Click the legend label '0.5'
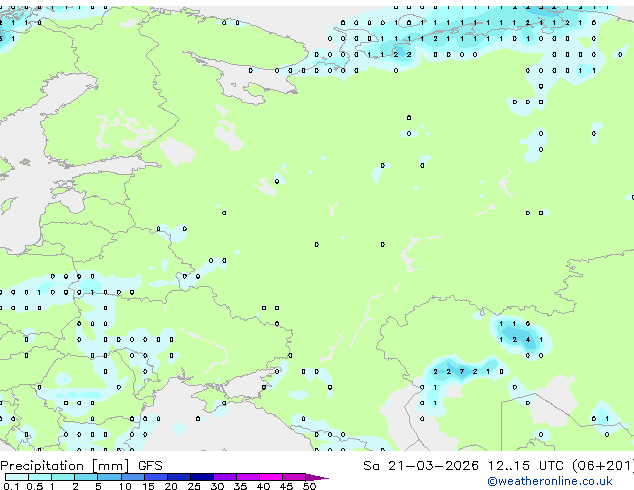This screenshot has height=490, width=634. click(34, 486)
